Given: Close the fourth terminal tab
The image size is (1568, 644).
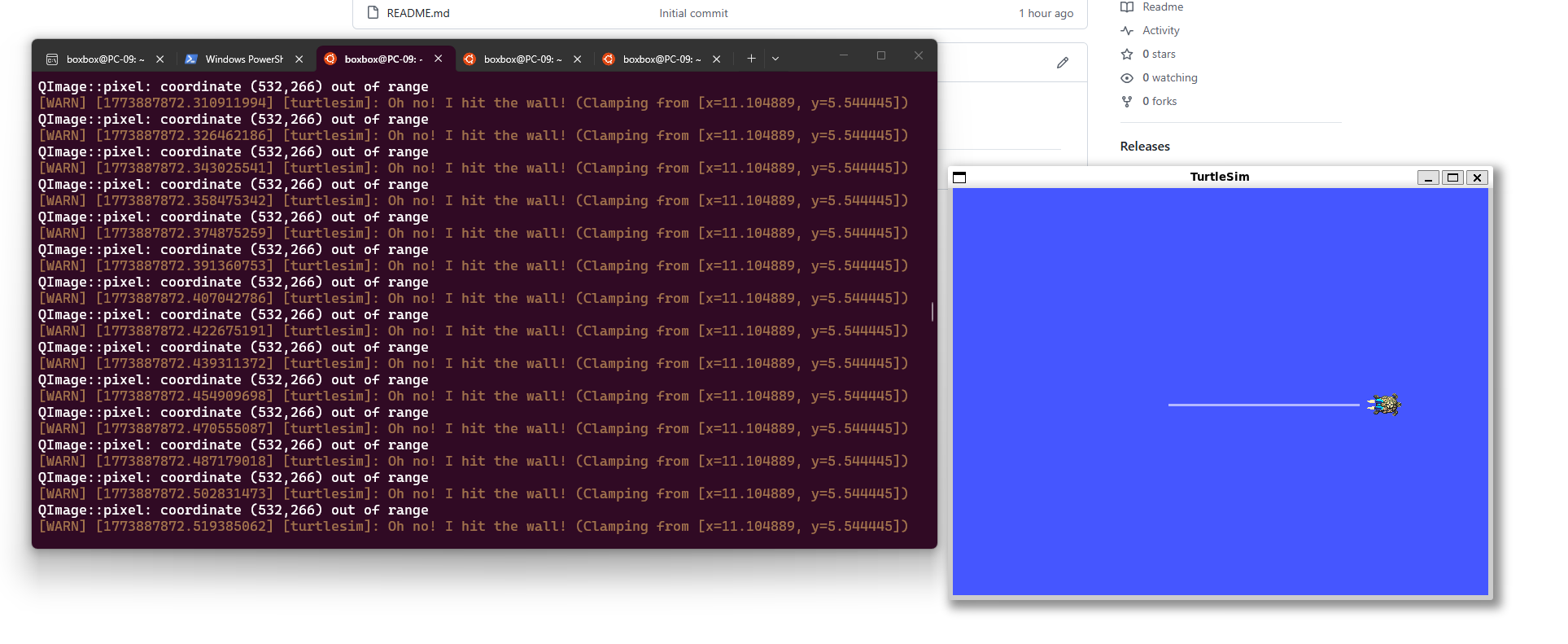Looking at the screenshot, I should click(x=578, y=59).
